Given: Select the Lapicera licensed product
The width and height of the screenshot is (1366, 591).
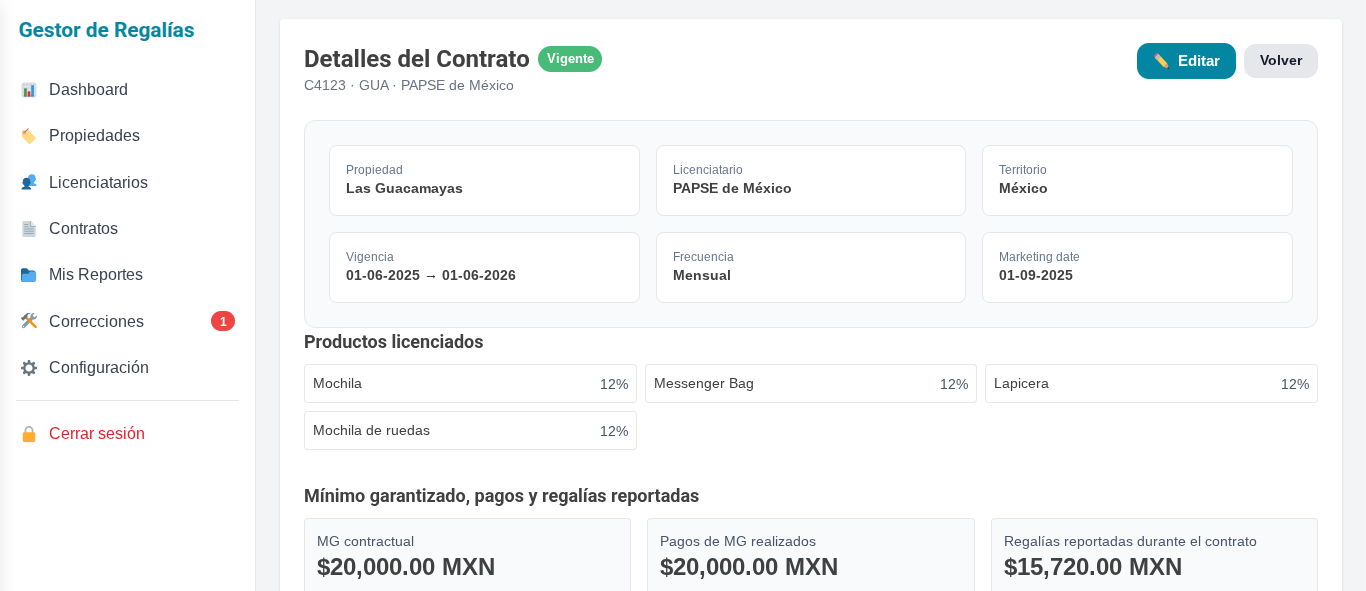Looking at the screenshot, I should [1151, 383].
